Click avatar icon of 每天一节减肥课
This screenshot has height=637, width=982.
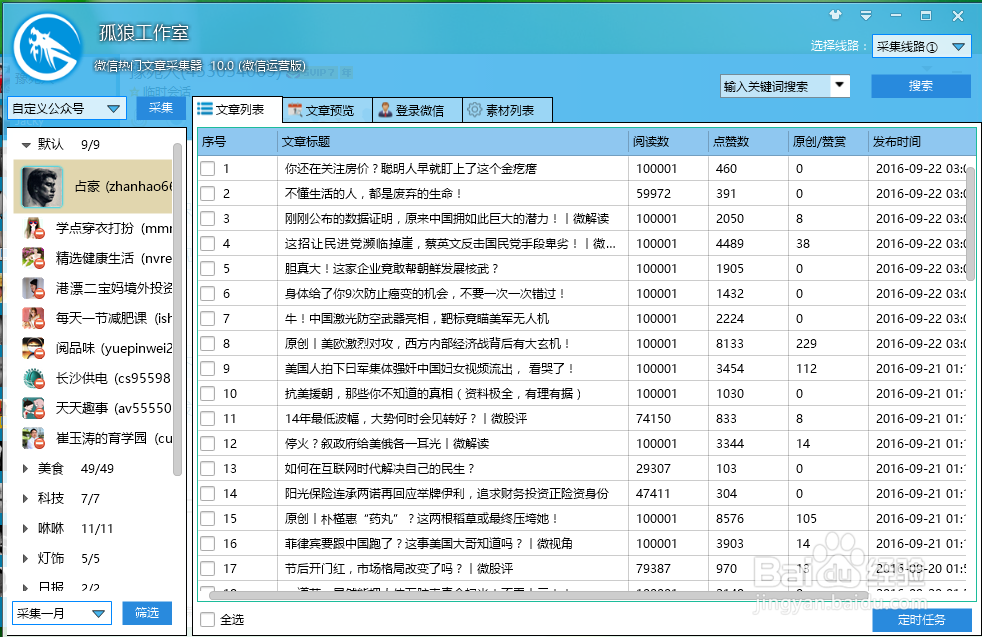[33, 318]
